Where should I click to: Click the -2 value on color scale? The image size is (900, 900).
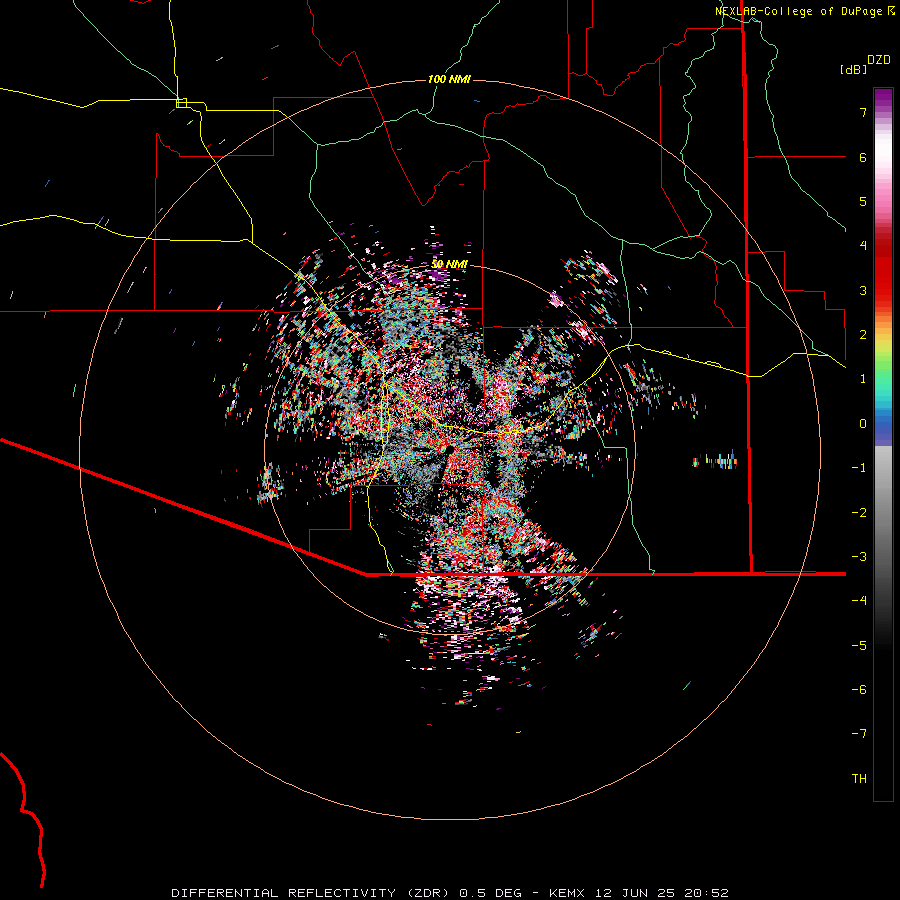pos(859,512)
